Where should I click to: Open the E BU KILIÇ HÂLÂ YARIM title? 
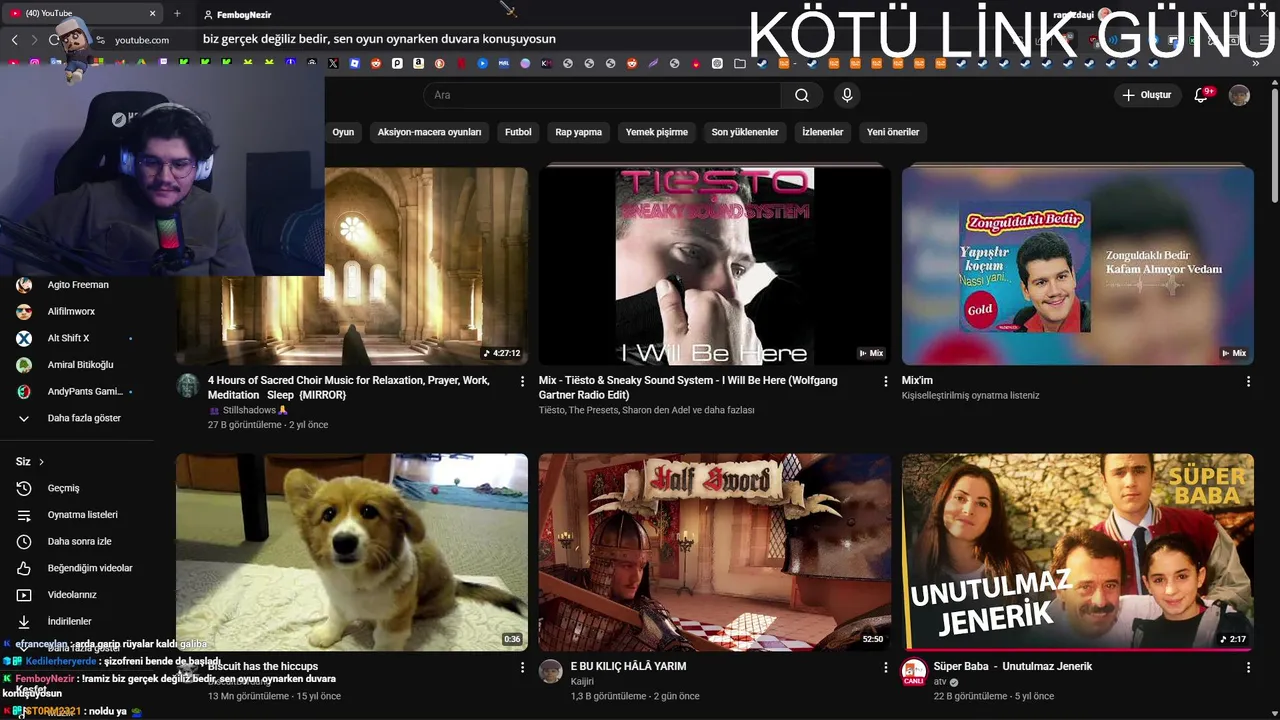click(x=628, y=666)
